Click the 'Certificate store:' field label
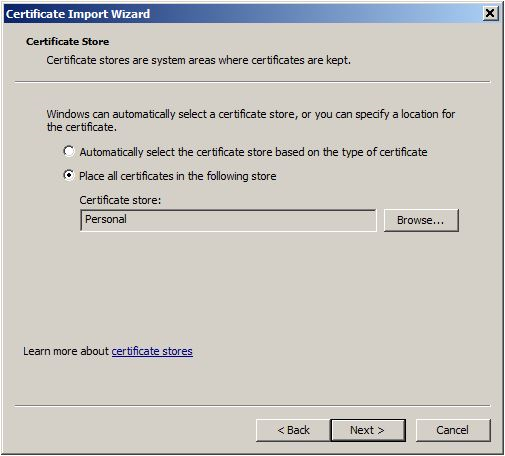The image size is (505, 456). (x=120, y=200)
